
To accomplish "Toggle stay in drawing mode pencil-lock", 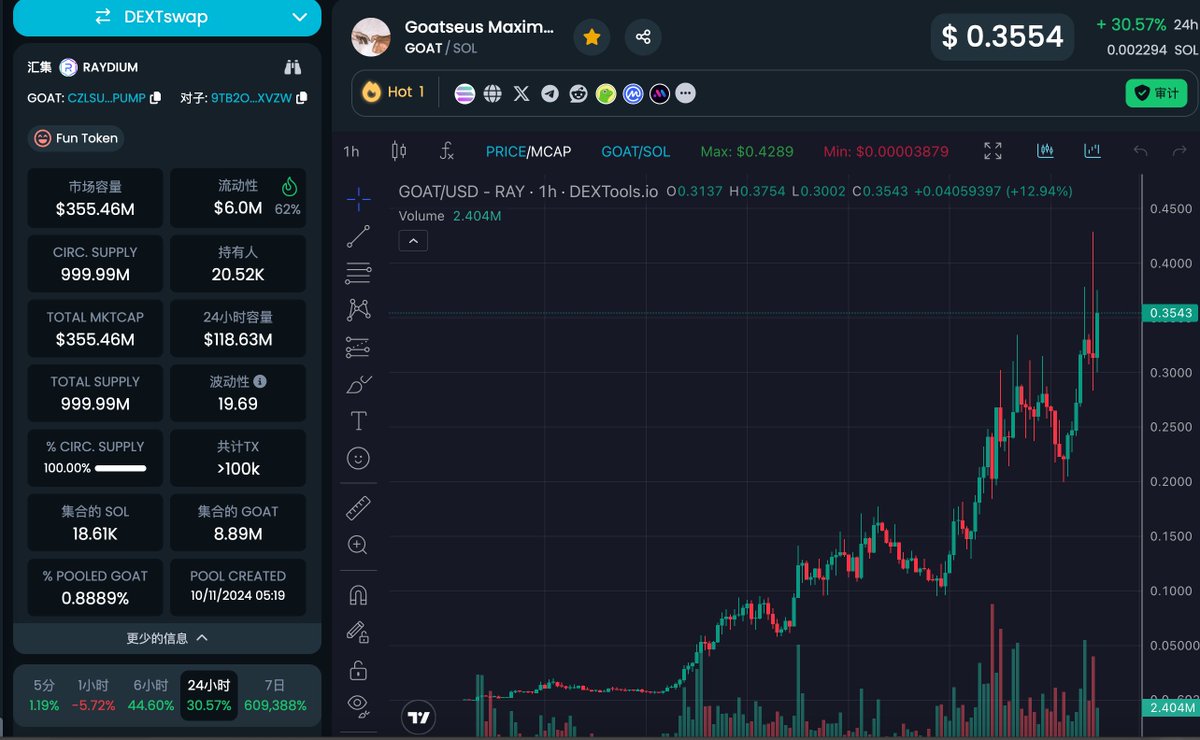I will pos(358,632).
